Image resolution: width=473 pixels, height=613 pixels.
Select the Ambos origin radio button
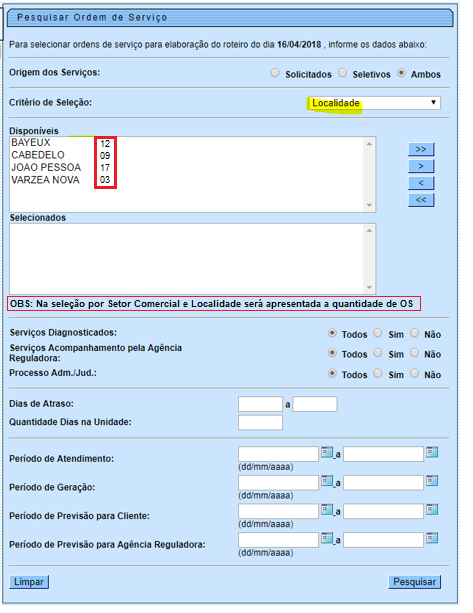[x=401, y=73]
